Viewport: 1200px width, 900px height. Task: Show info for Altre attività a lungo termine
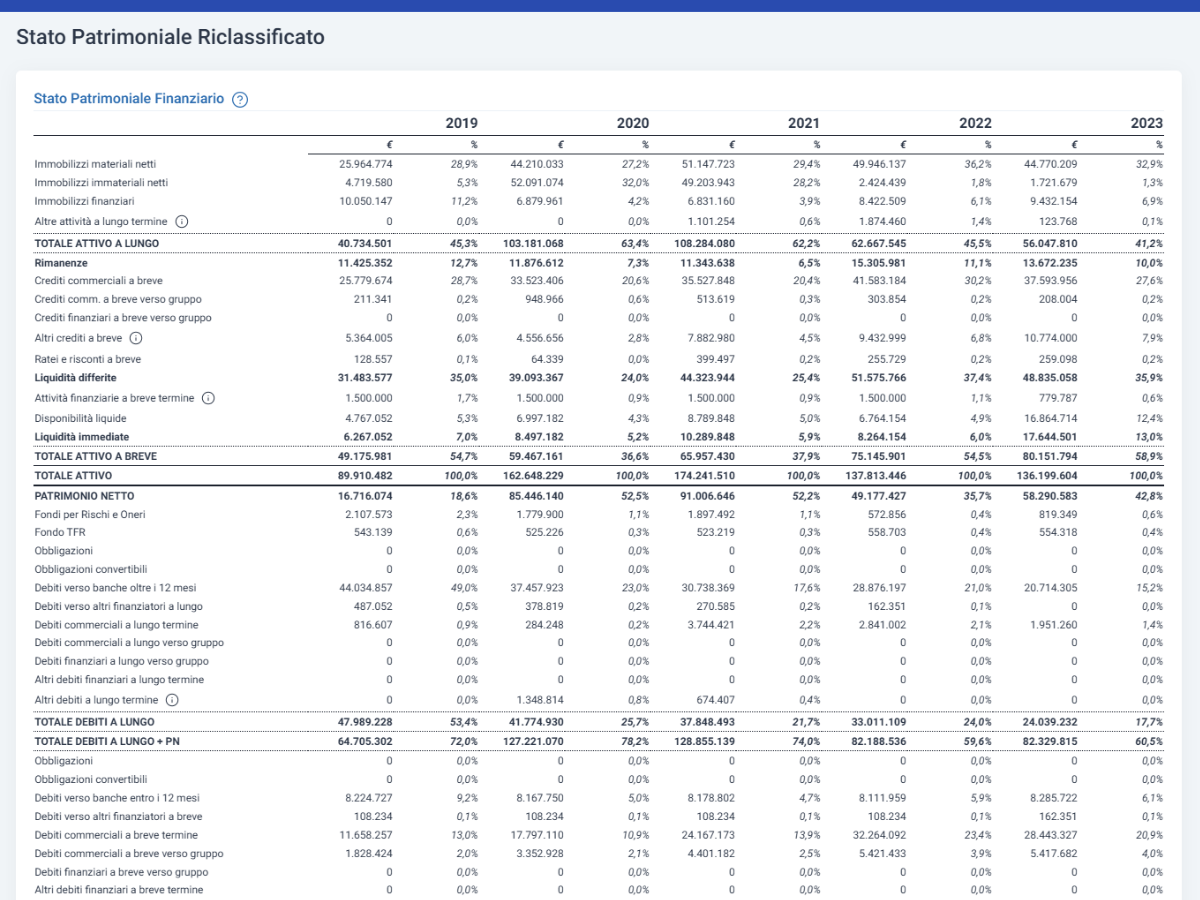click(182, 221)
